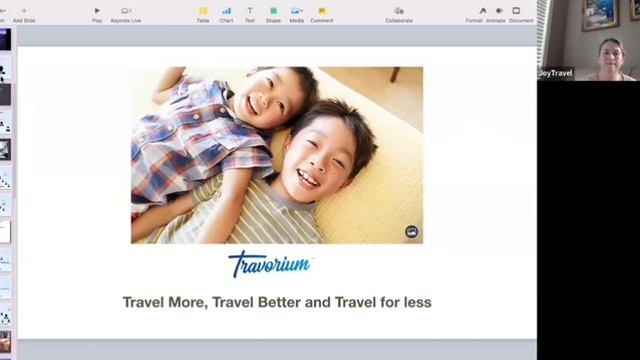Start the slideshow with Play
Screen dimensions: 640x360
97,15
